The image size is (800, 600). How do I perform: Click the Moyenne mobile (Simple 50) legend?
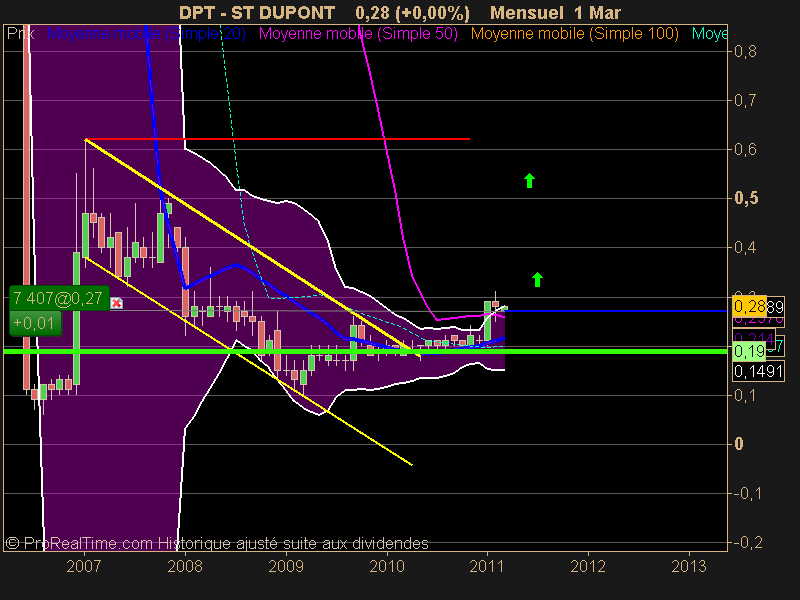358,34
